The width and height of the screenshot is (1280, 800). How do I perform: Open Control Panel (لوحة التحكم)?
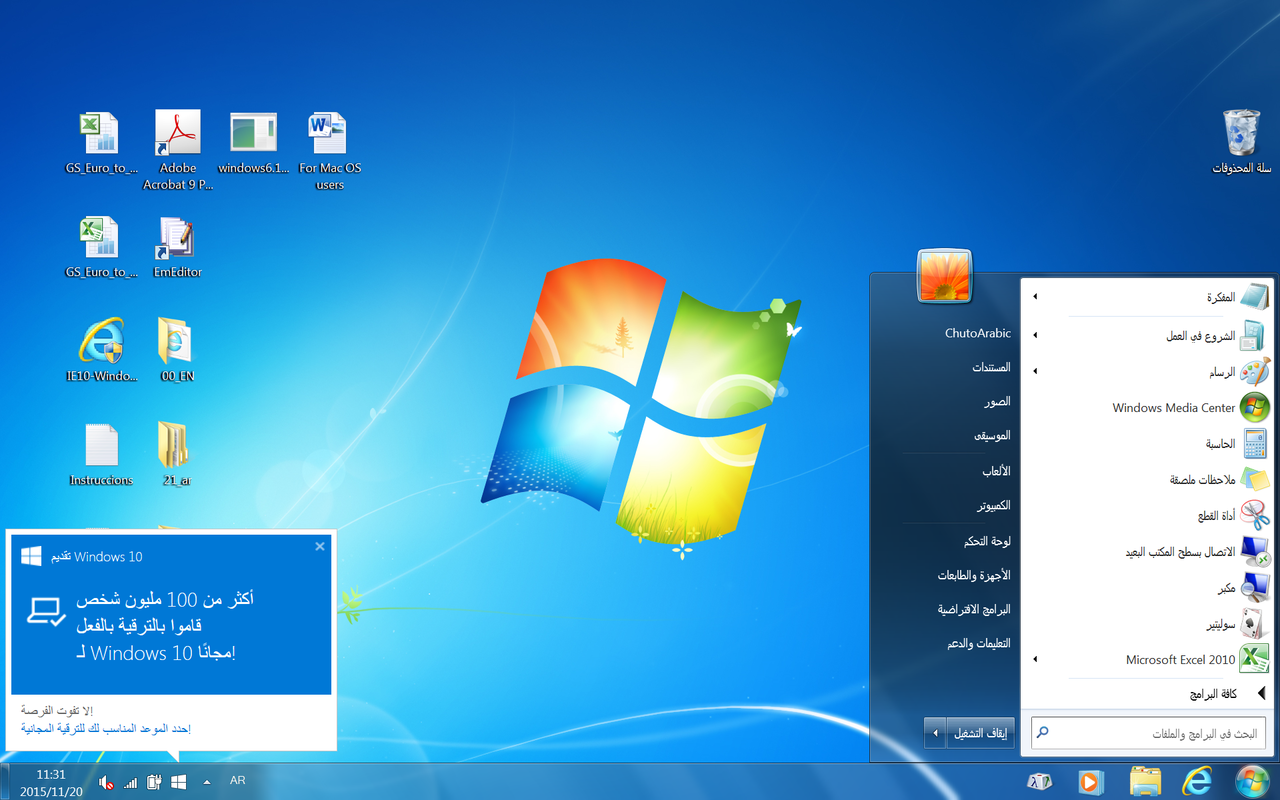click(986, 541)
